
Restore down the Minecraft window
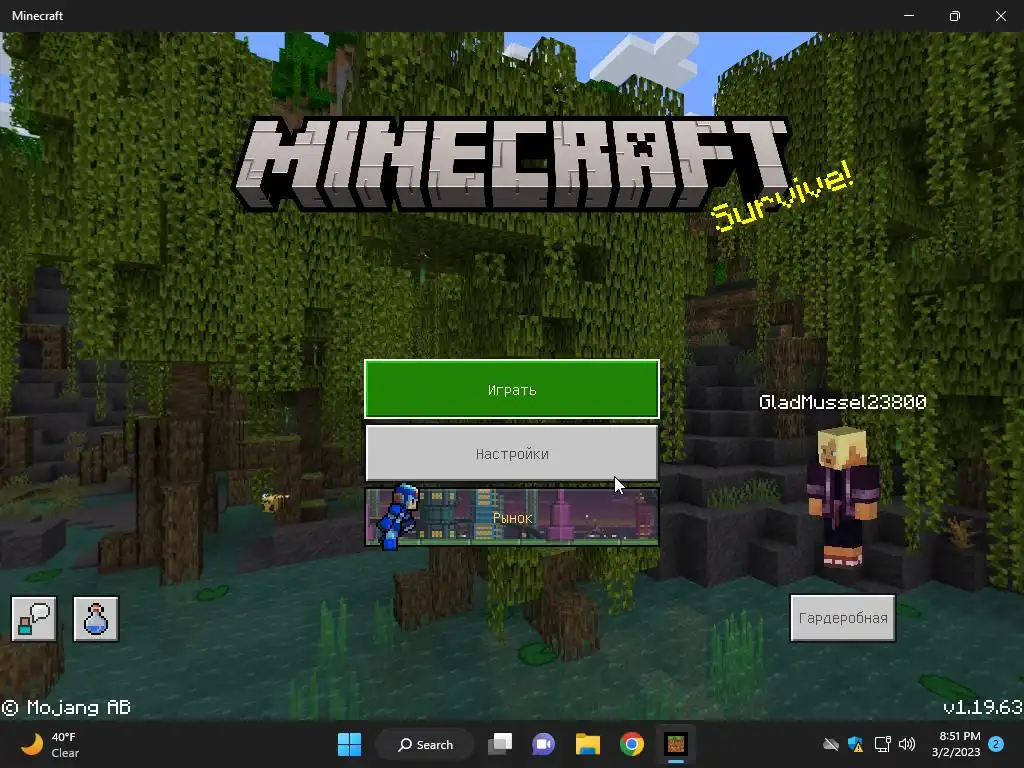click(x=955, y=16)
